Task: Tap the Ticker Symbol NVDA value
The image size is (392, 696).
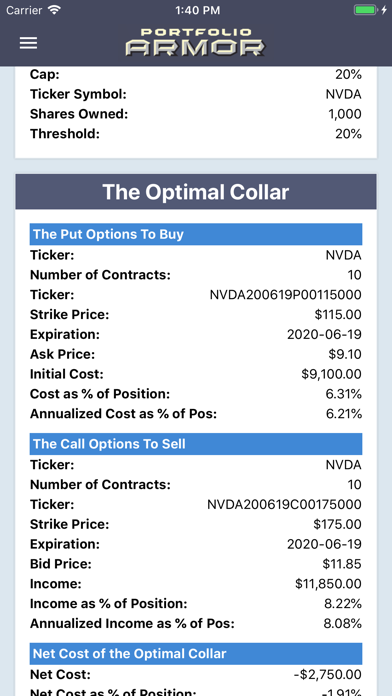Action: (x=344, y=94)
